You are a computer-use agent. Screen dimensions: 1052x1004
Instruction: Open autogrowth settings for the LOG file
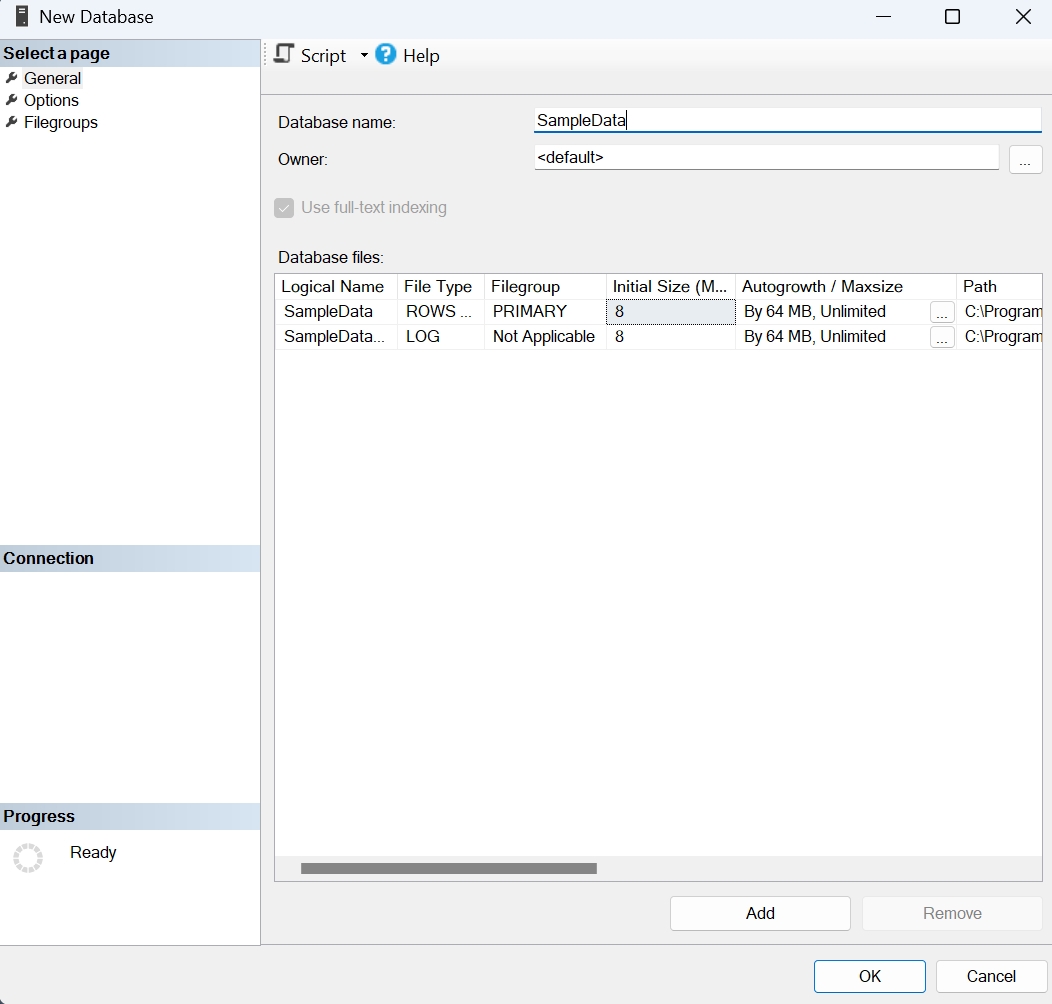(941, 337)
